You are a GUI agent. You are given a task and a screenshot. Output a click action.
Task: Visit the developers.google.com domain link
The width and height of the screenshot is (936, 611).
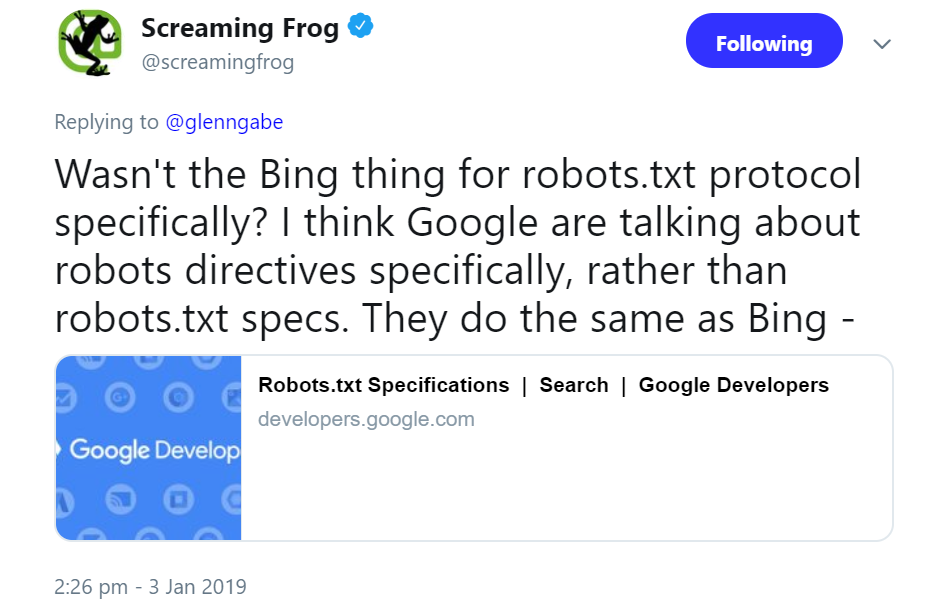[x=366, y=419]
